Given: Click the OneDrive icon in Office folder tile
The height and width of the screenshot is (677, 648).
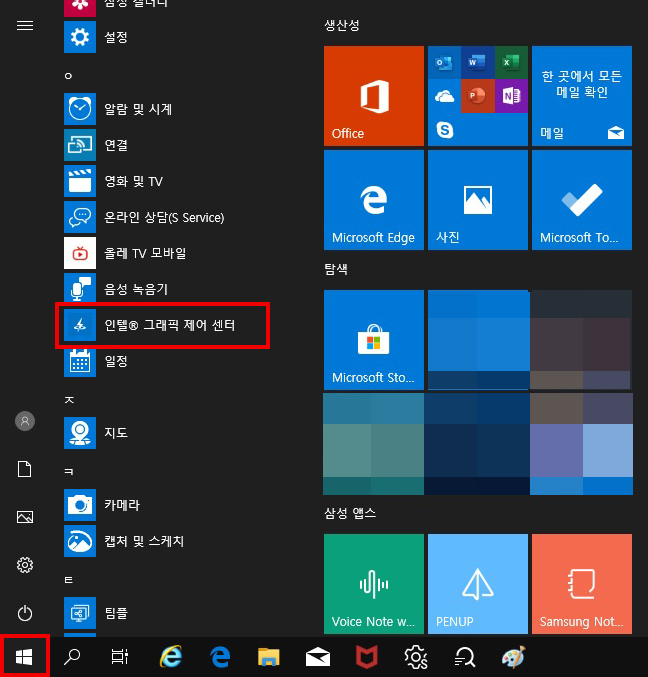Looking at the screenshot, I should [444, 96].
